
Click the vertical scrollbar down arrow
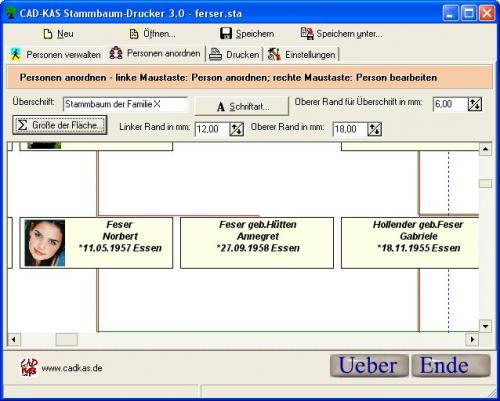click(485, 326)
